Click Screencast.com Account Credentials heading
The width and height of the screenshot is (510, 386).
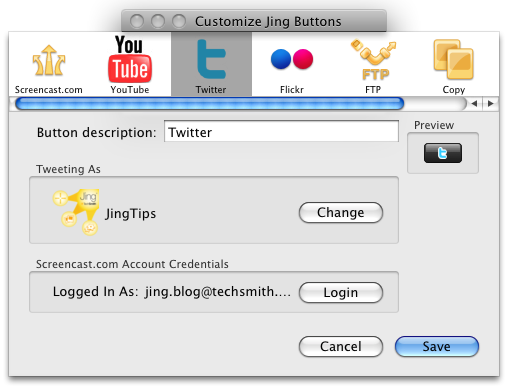[x=132, y=264]
